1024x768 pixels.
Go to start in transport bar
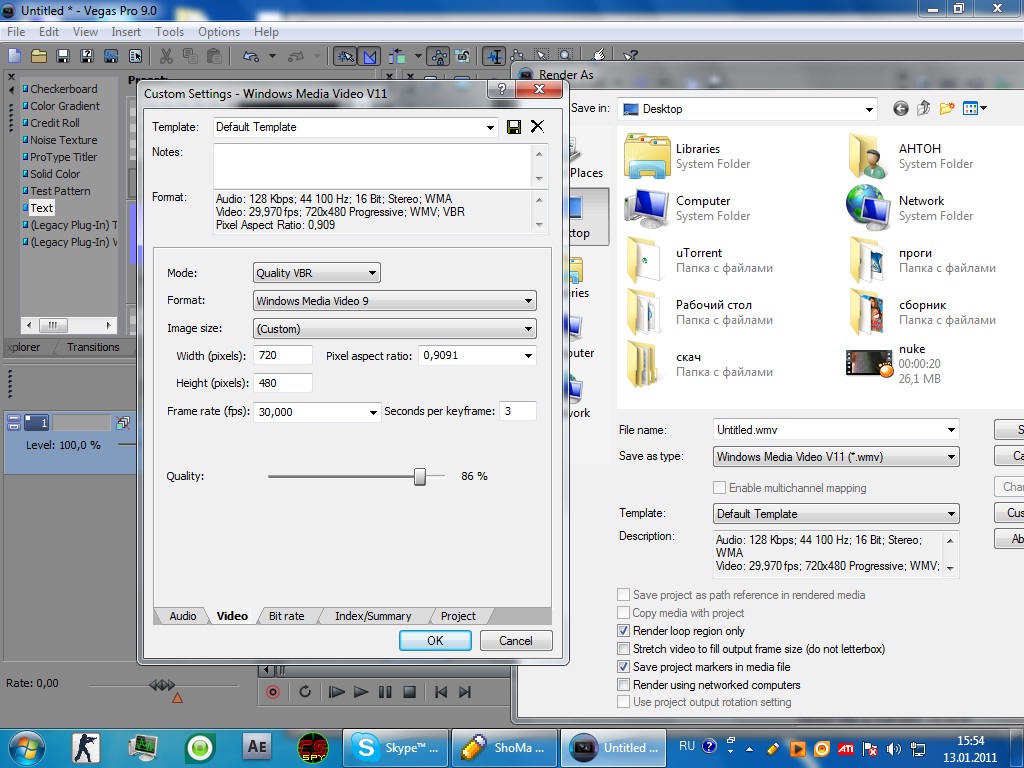coord(441,692)
